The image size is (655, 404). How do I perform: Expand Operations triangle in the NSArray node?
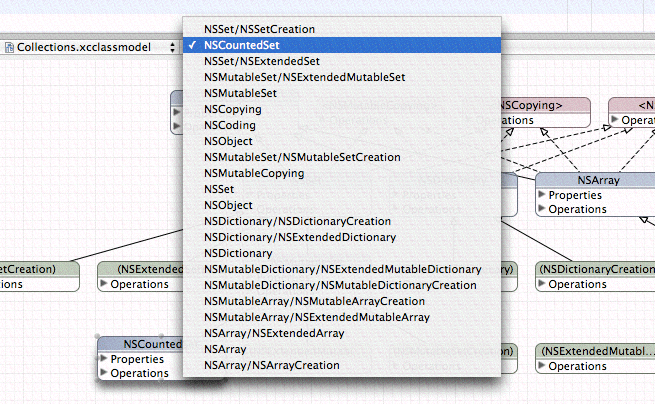point(543,209)
